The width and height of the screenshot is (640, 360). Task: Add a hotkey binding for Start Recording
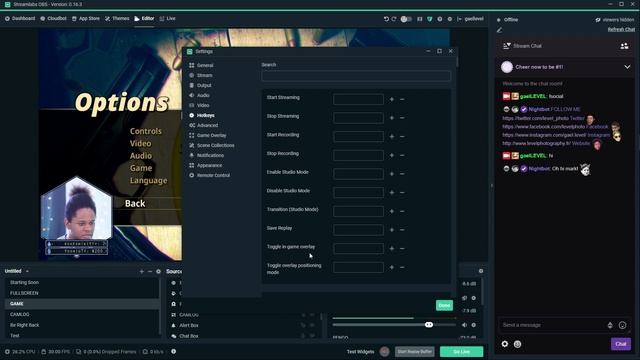(391, 136)
